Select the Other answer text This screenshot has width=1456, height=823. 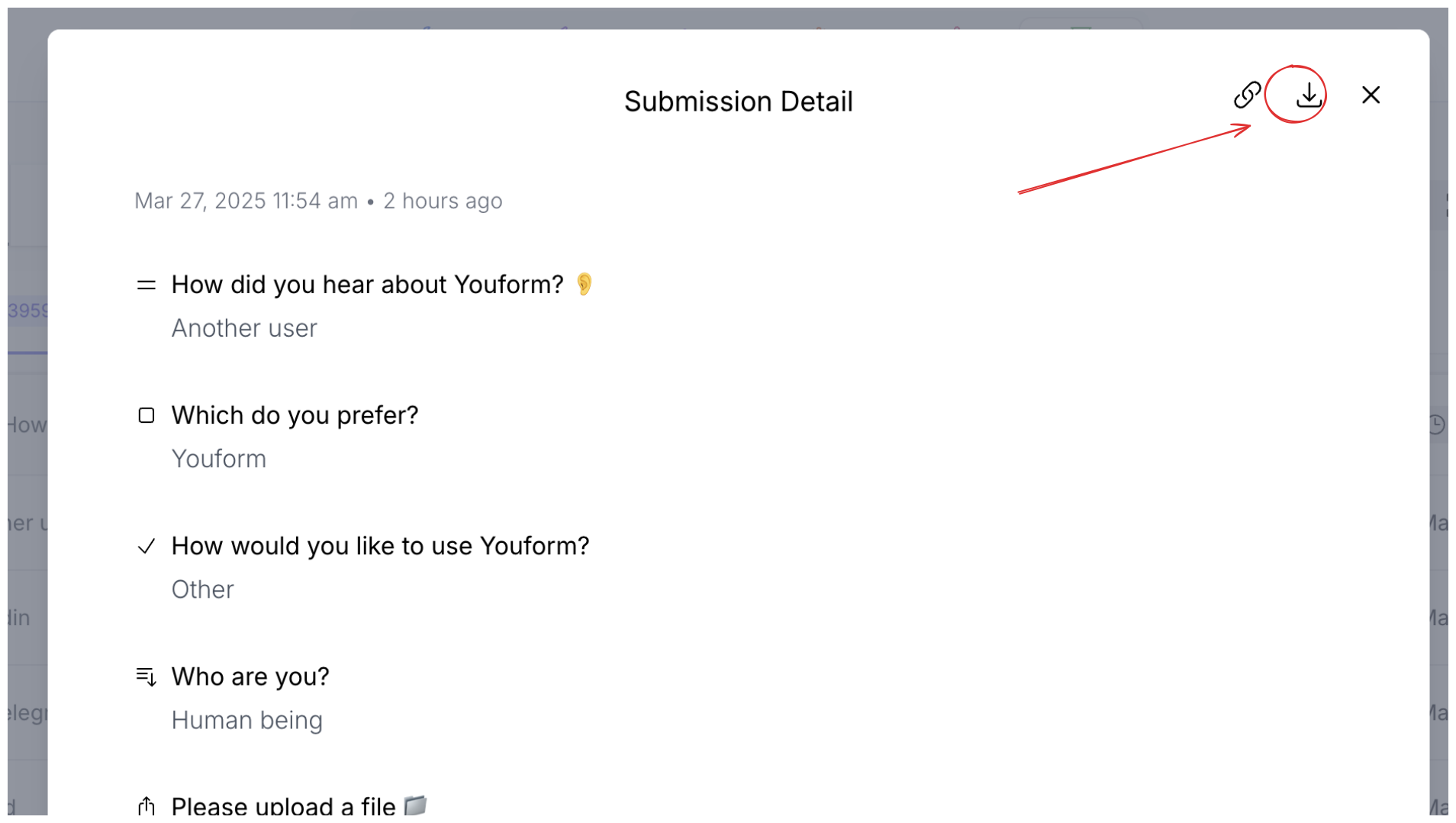[x=202, y=589]
